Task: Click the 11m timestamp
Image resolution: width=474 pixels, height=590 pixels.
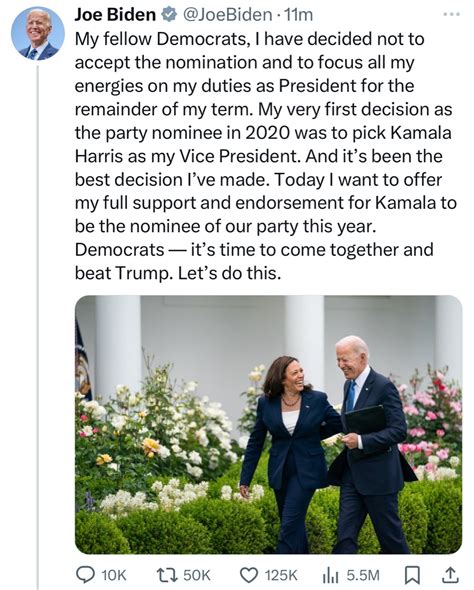Action: pyautogui.click(x=299, y=15)
